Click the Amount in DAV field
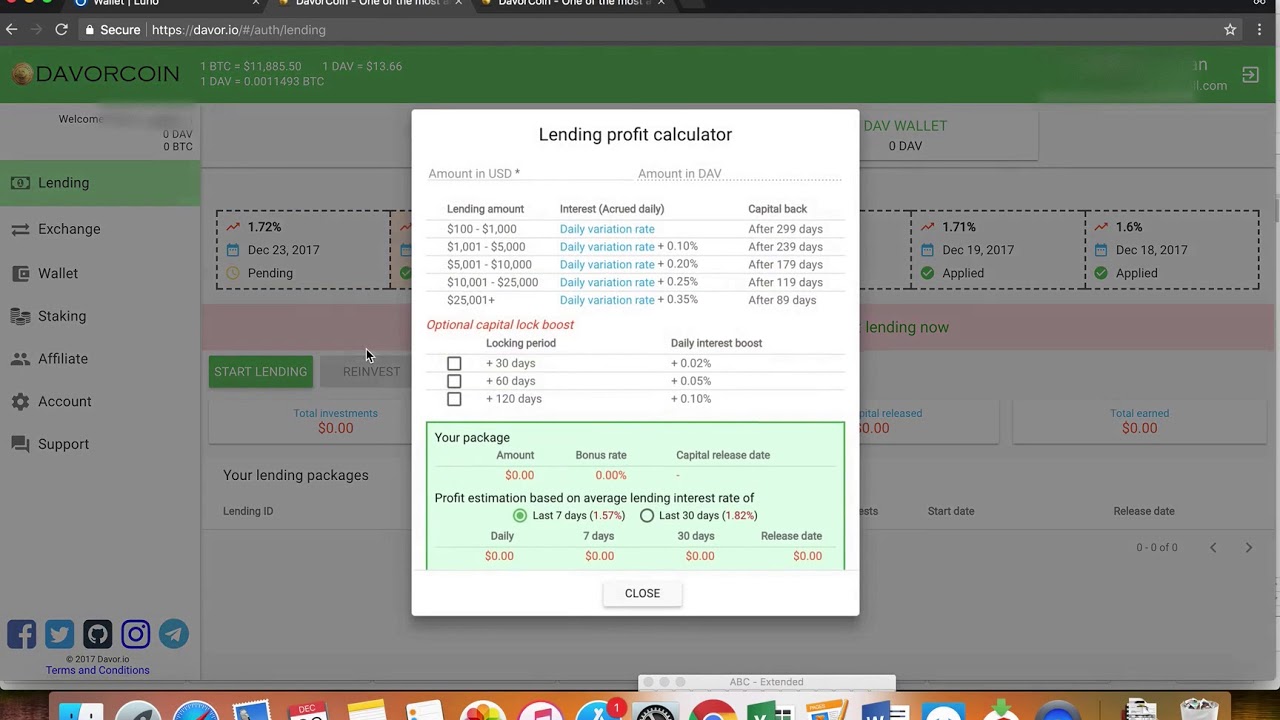Image resolution: width=1280 pixels, height=720 pixels. tap(740, 174)
